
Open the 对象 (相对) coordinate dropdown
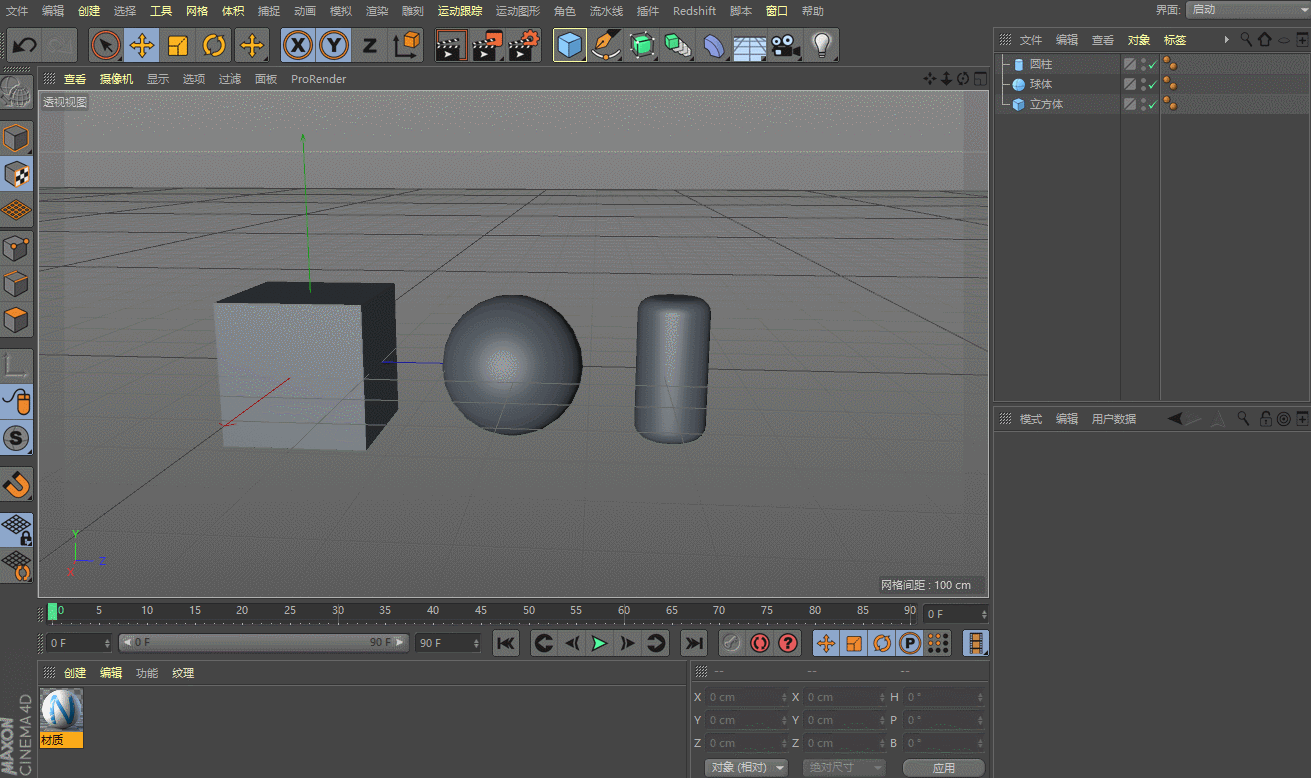745,767
